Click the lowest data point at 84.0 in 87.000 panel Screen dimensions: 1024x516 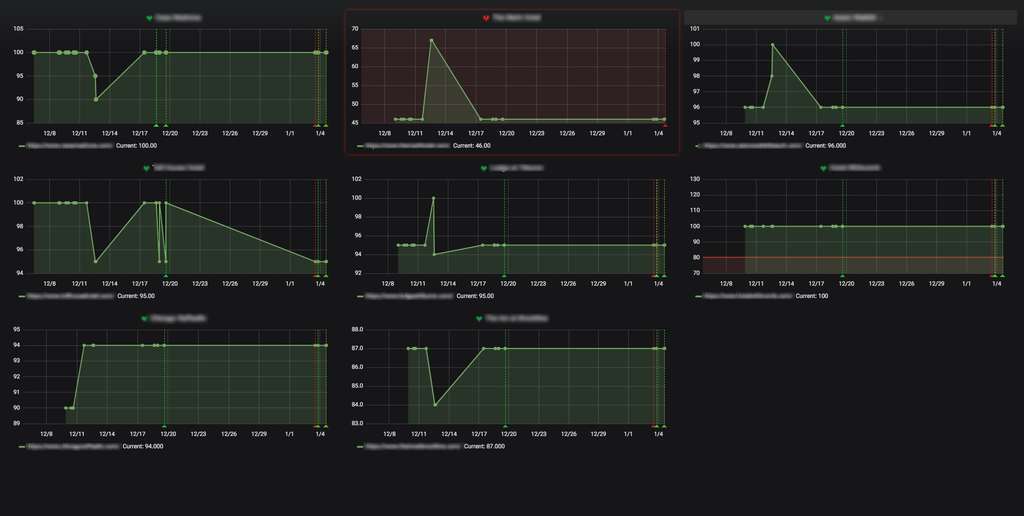click(435, 405)
